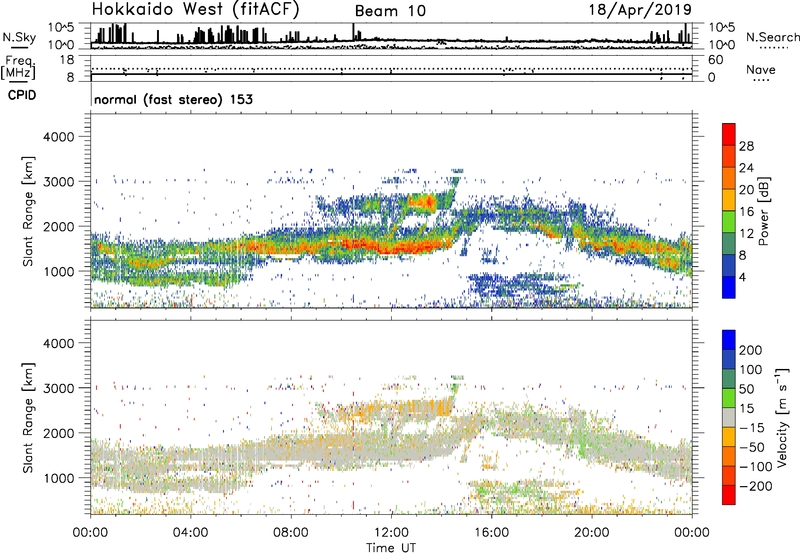
Task: Click the red bottom of the velocity color bar
Action: (729, 495)
